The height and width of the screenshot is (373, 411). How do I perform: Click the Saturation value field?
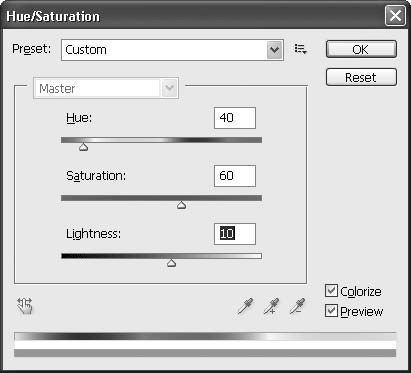(235, 176)
